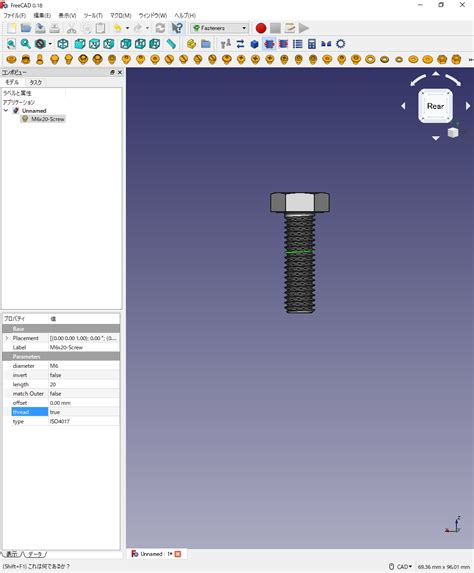The image size is (474, 573).
Task: Click the Left view cube icon
Action: point(155,44)
